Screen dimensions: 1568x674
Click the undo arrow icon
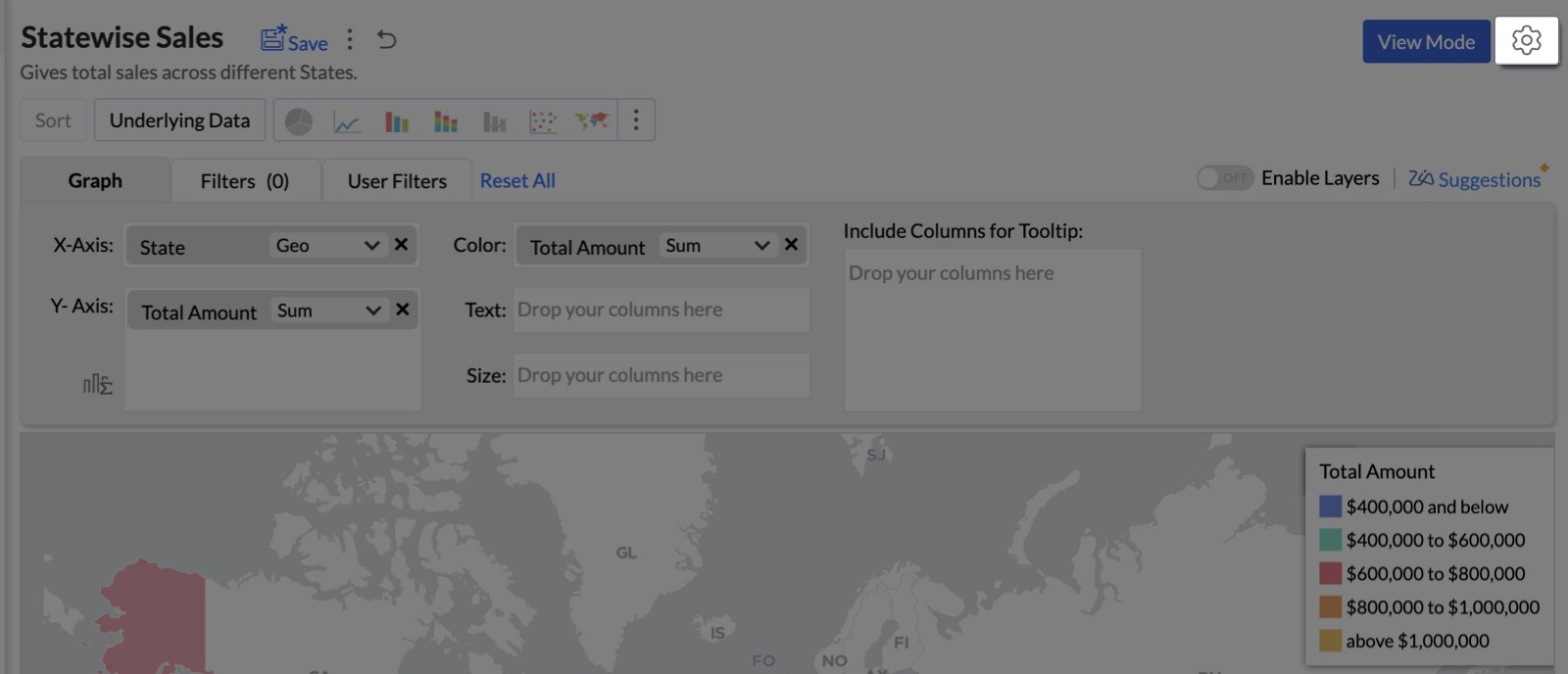tap(387, 40)
